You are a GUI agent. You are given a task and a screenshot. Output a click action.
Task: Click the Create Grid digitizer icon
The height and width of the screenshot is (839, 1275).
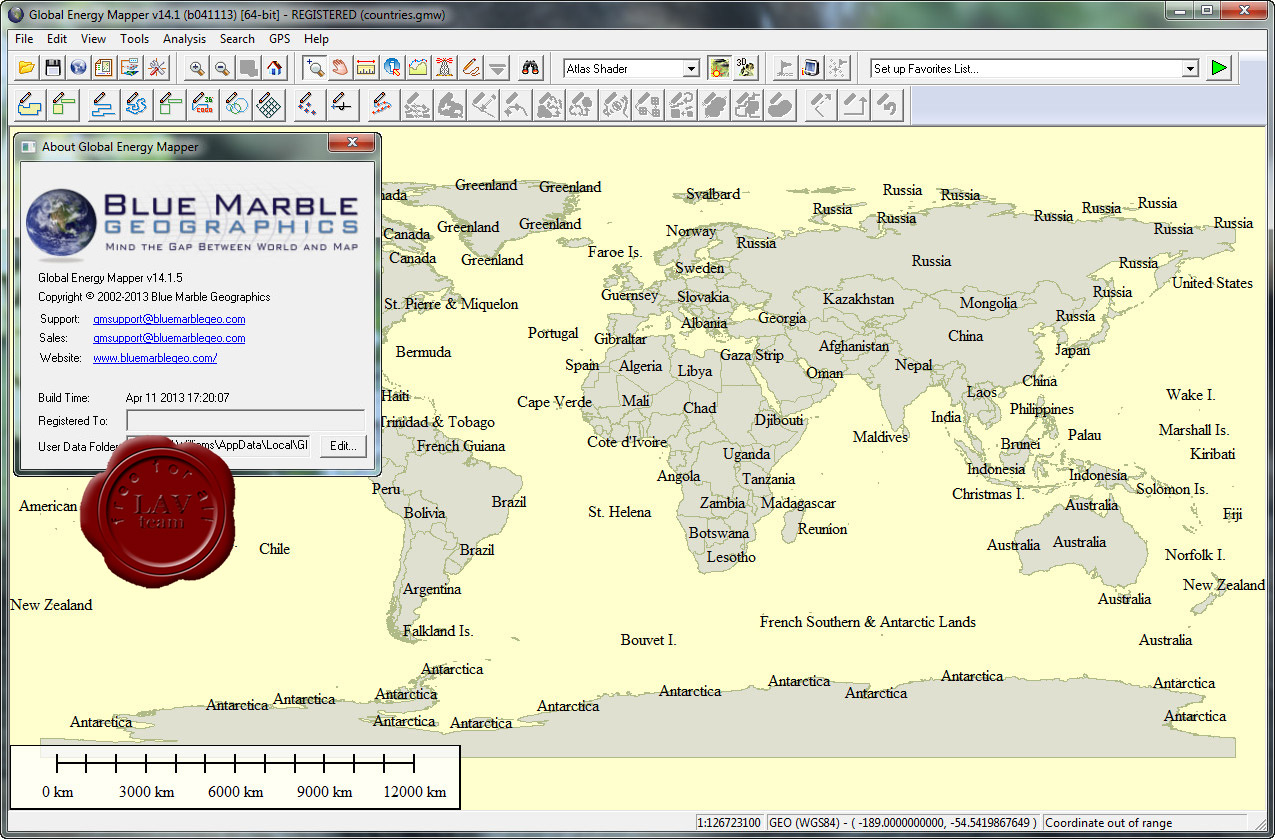click(x=268, y=103)
